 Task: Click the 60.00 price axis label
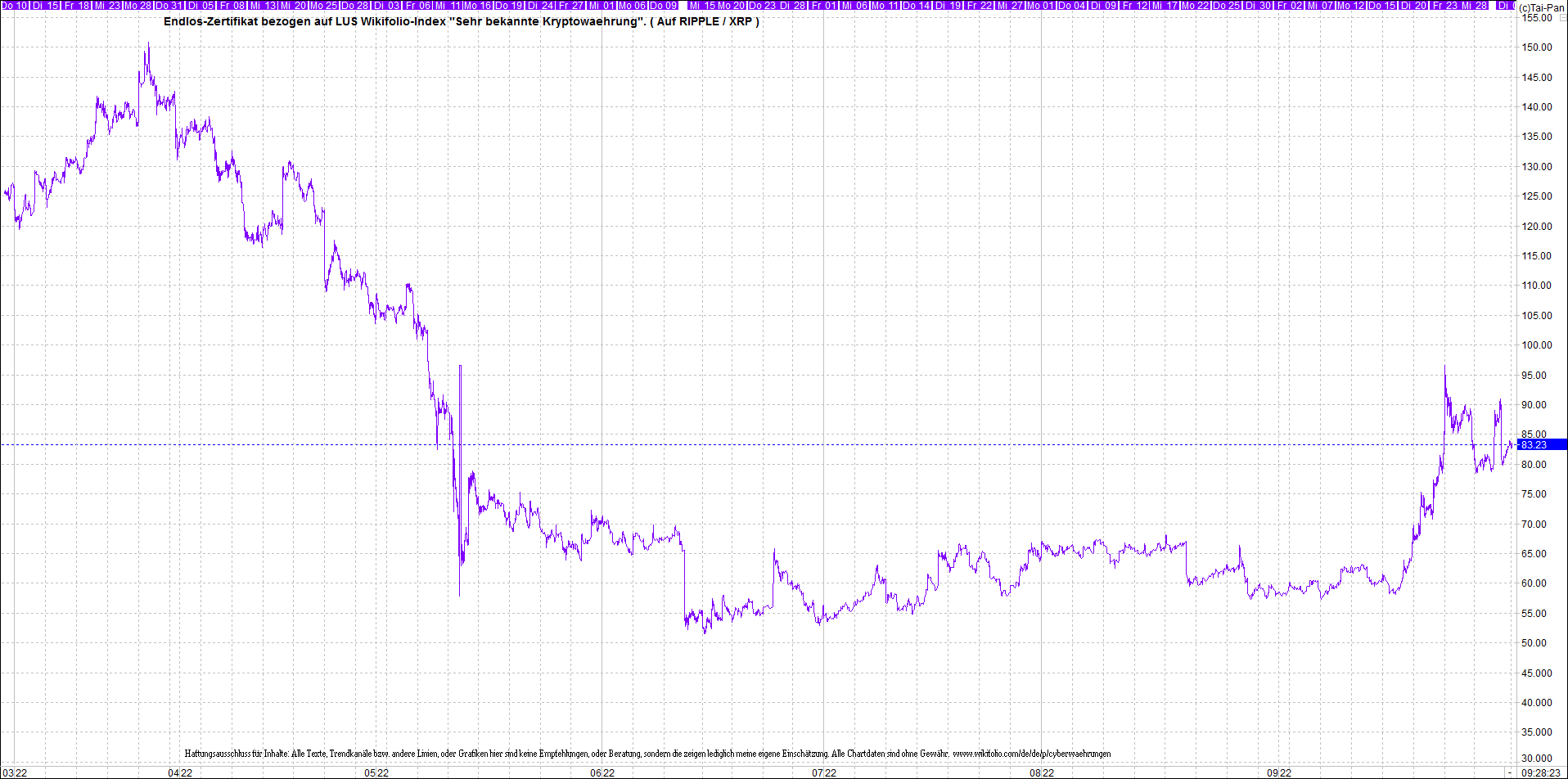[x=1534, y=583]
